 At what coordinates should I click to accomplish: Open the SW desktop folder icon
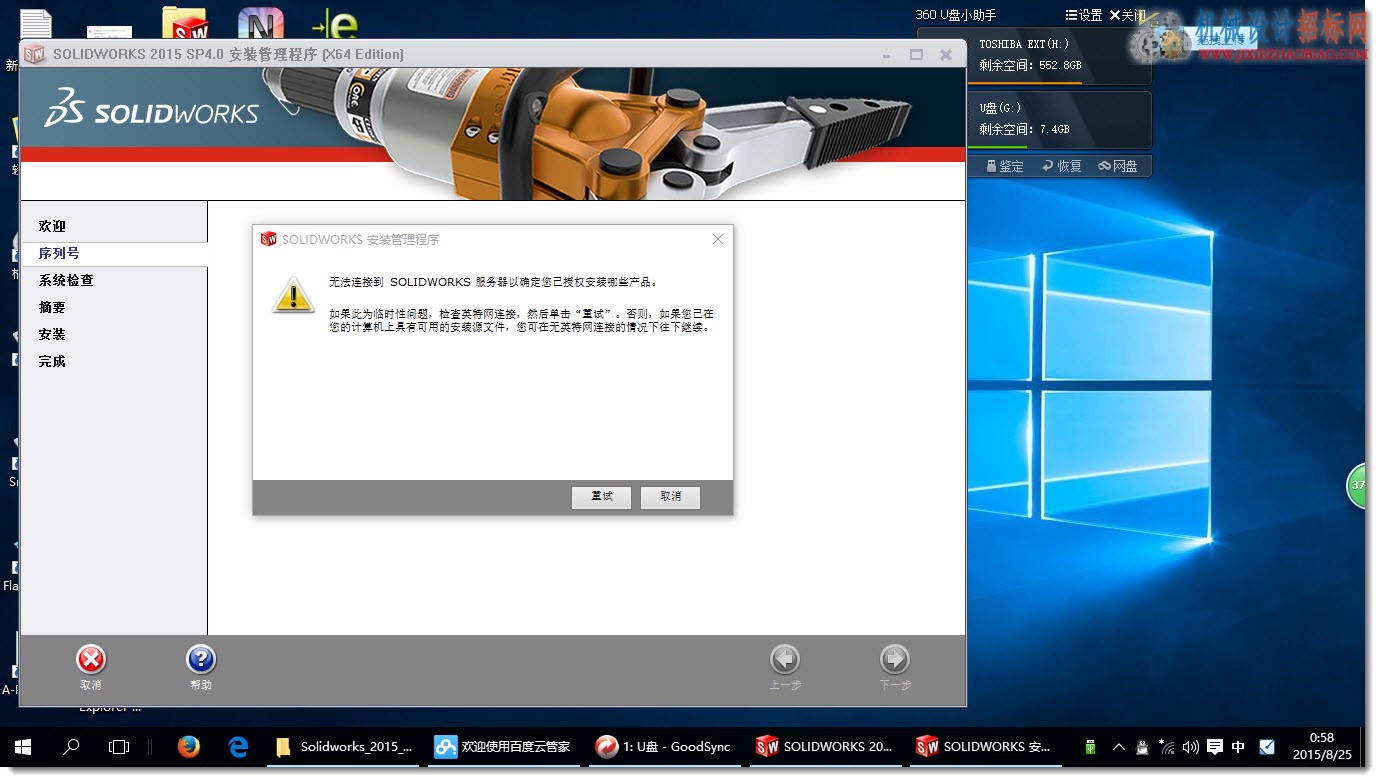(x=185, y=24)
